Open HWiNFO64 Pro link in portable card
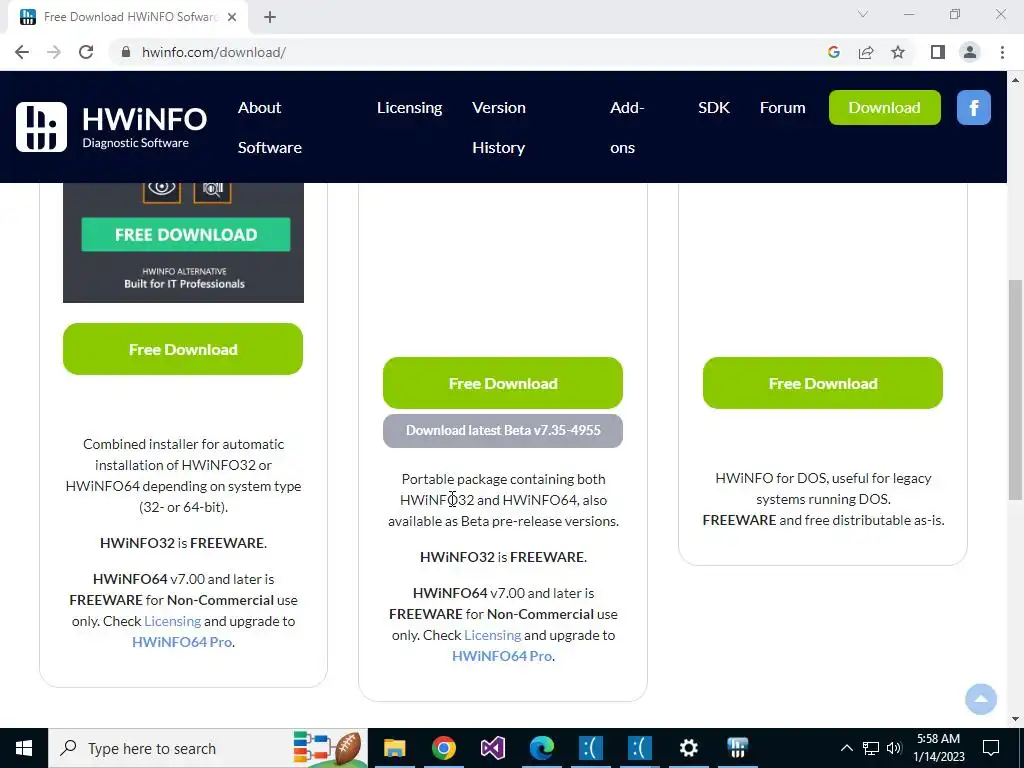 (x=502, y=656)
